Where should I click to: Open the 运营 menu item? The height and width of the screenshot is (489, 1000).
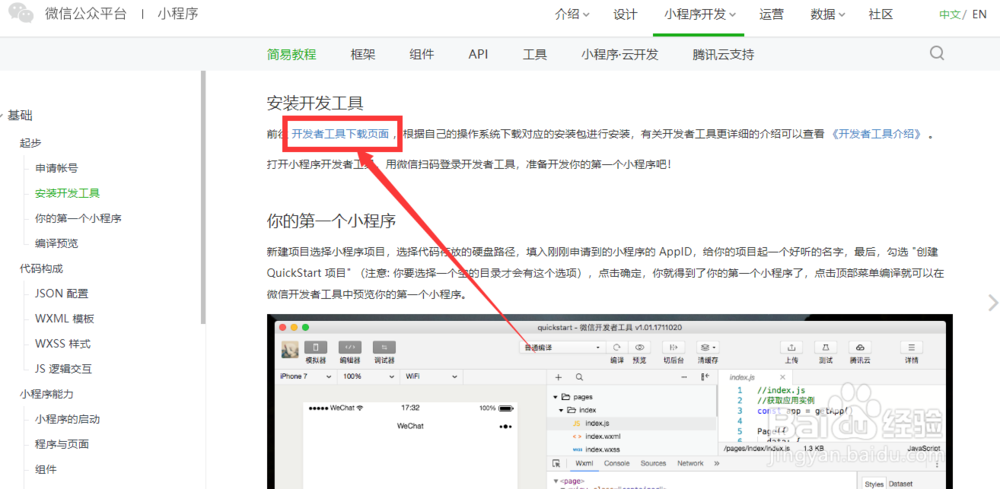click(x=772, y=15)
